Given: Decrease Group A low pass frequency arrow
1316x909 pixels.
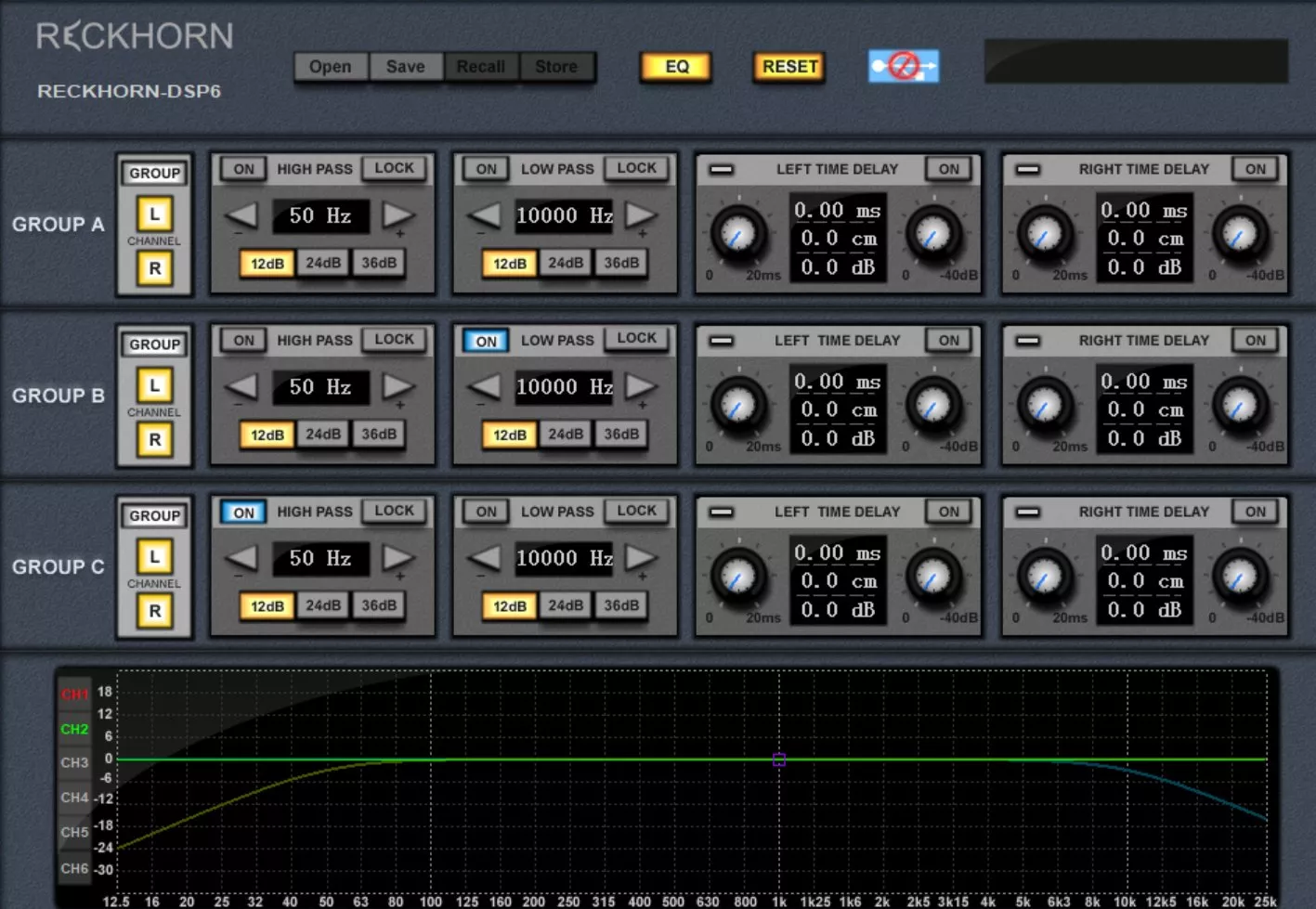Looking at the screenshot, I should coord(484,215).
